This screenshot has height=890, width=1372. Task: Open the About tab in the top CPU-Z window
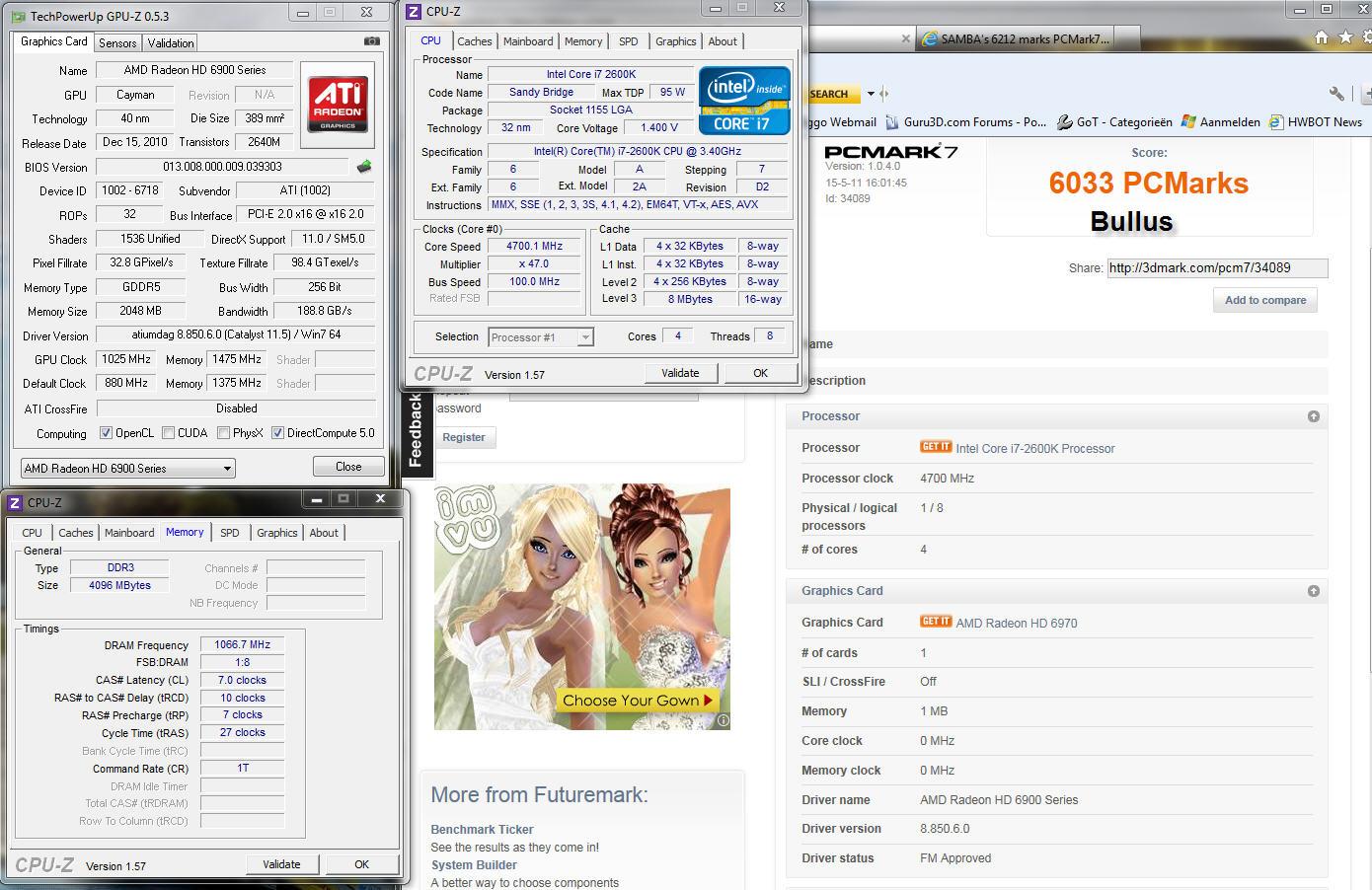click(723, 41)
